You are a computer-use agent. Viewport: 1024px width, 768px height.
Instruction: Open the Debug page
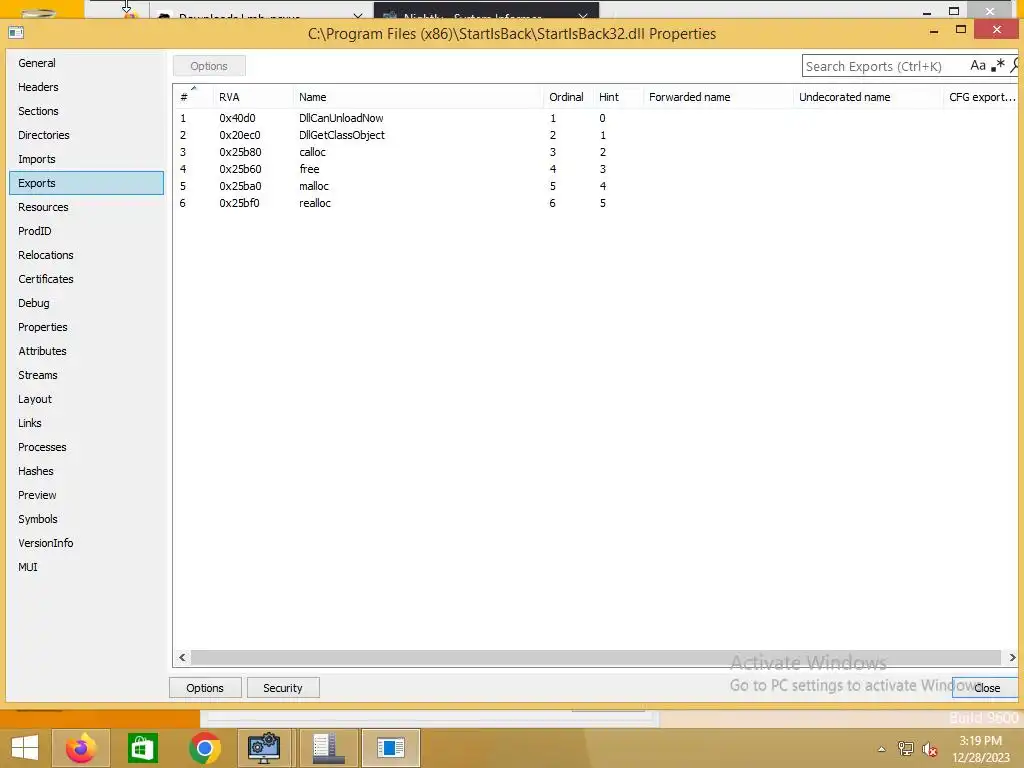tap(86, 303)
